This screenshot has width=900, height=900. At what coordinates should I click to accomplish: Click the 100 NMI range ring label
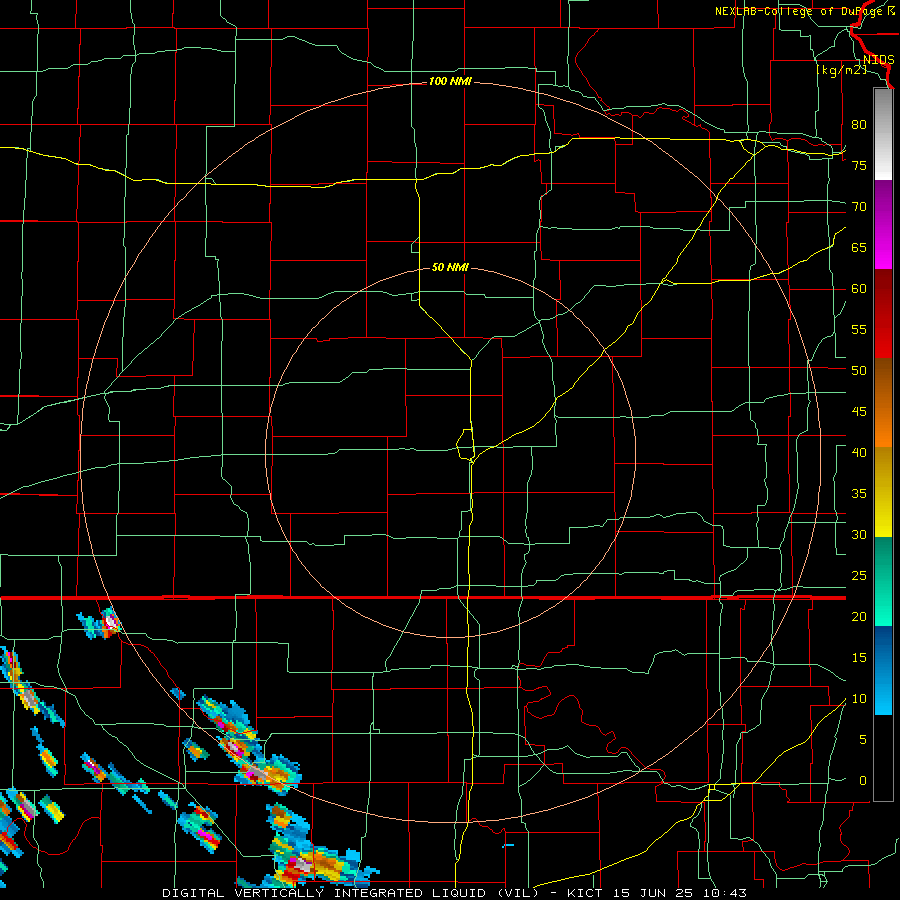(450, 82)
